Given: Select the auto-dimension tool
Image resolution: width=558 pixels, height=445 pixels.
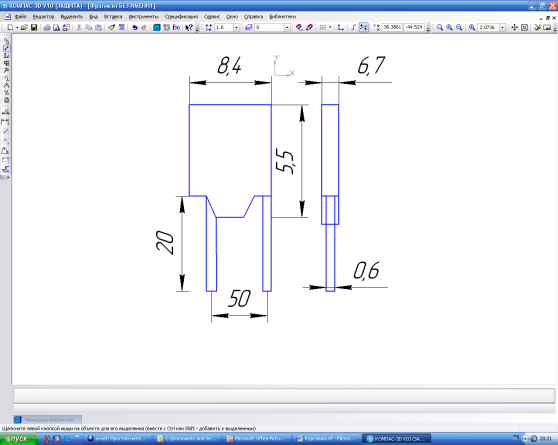Looking at the screenshot, I should click(x=5, y=112).
